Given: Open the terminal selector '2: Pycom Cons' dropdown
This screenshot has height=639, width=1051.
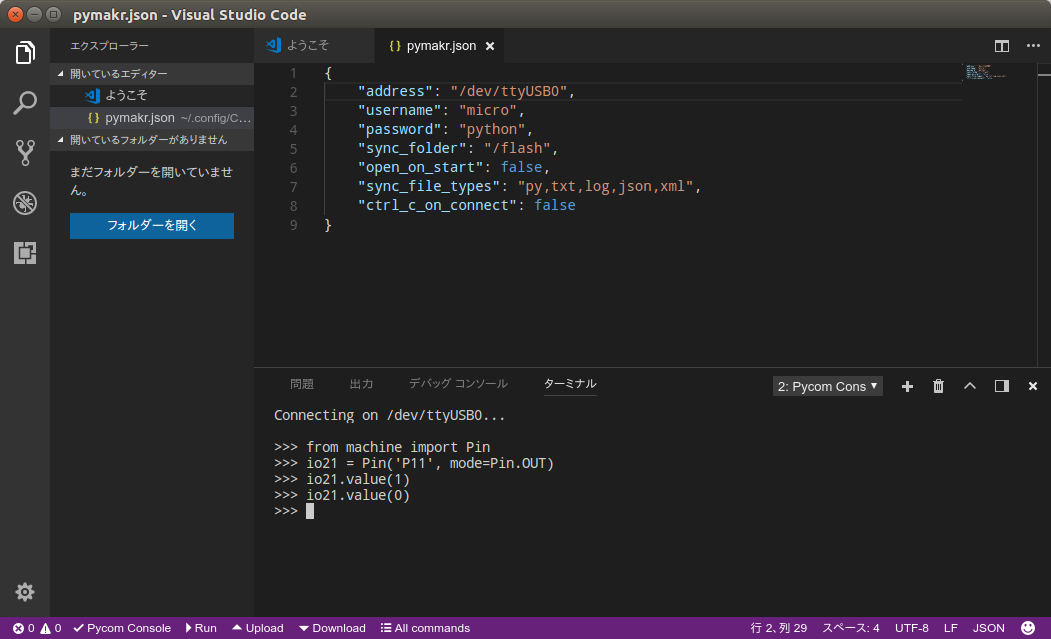Looking at the screenshot, I should (x=827, y=386).
